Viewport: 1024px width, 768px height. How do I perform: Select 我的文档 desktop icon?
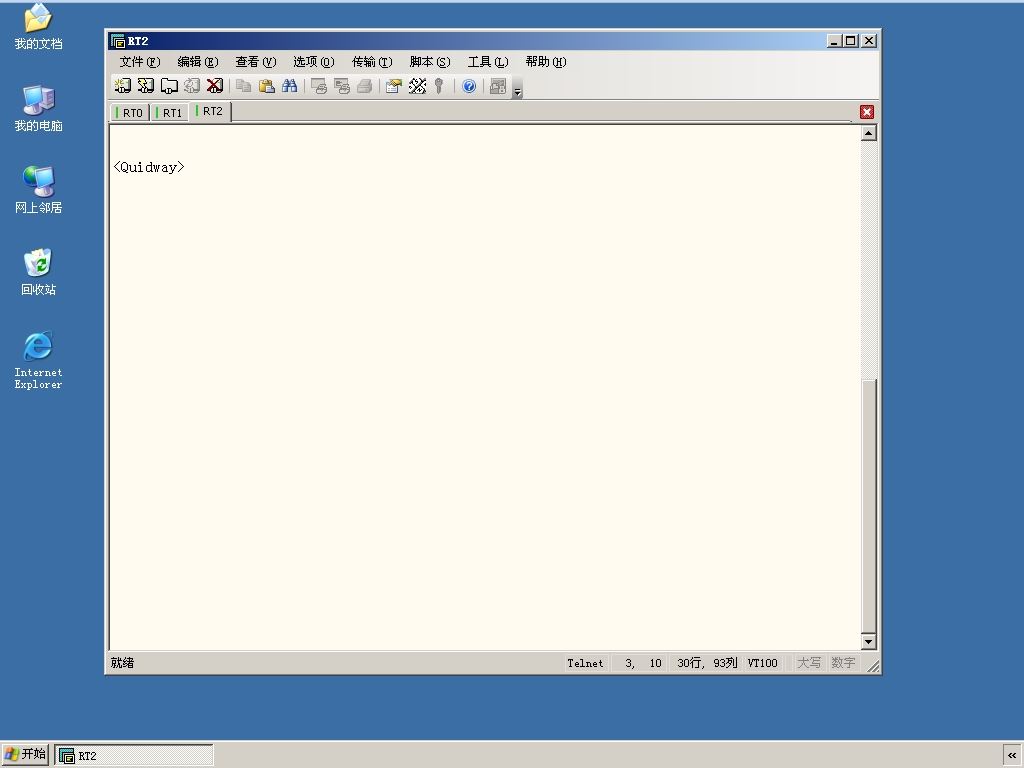[38, 26]
